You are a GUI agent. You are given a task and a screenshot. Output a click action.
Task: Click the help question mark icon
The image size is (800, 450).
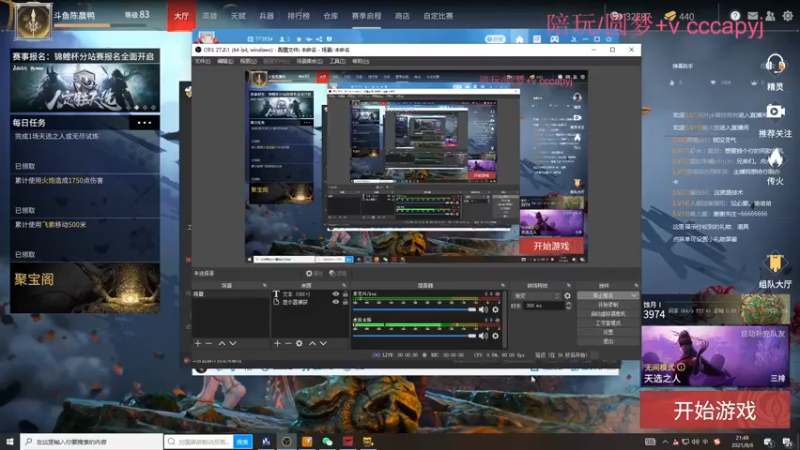[735, 16]
